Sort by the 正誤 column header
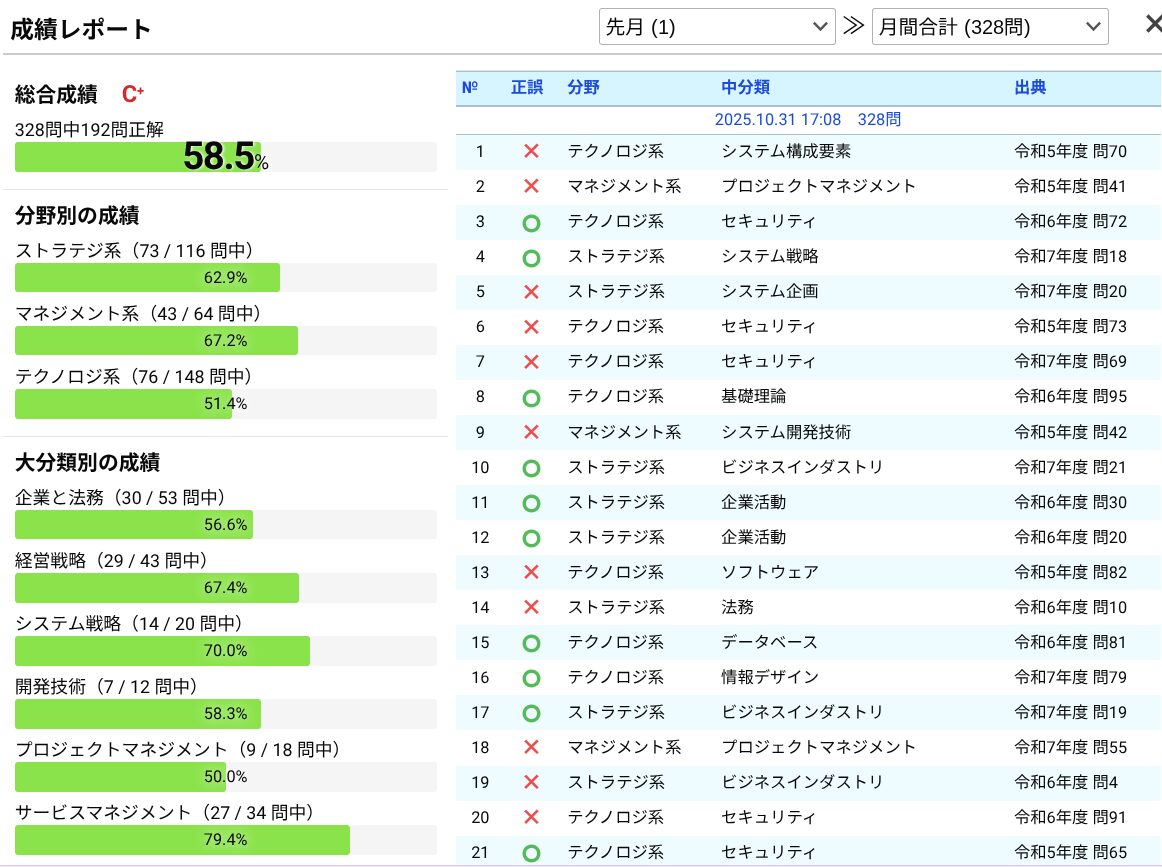 click(x=526, y=88)
